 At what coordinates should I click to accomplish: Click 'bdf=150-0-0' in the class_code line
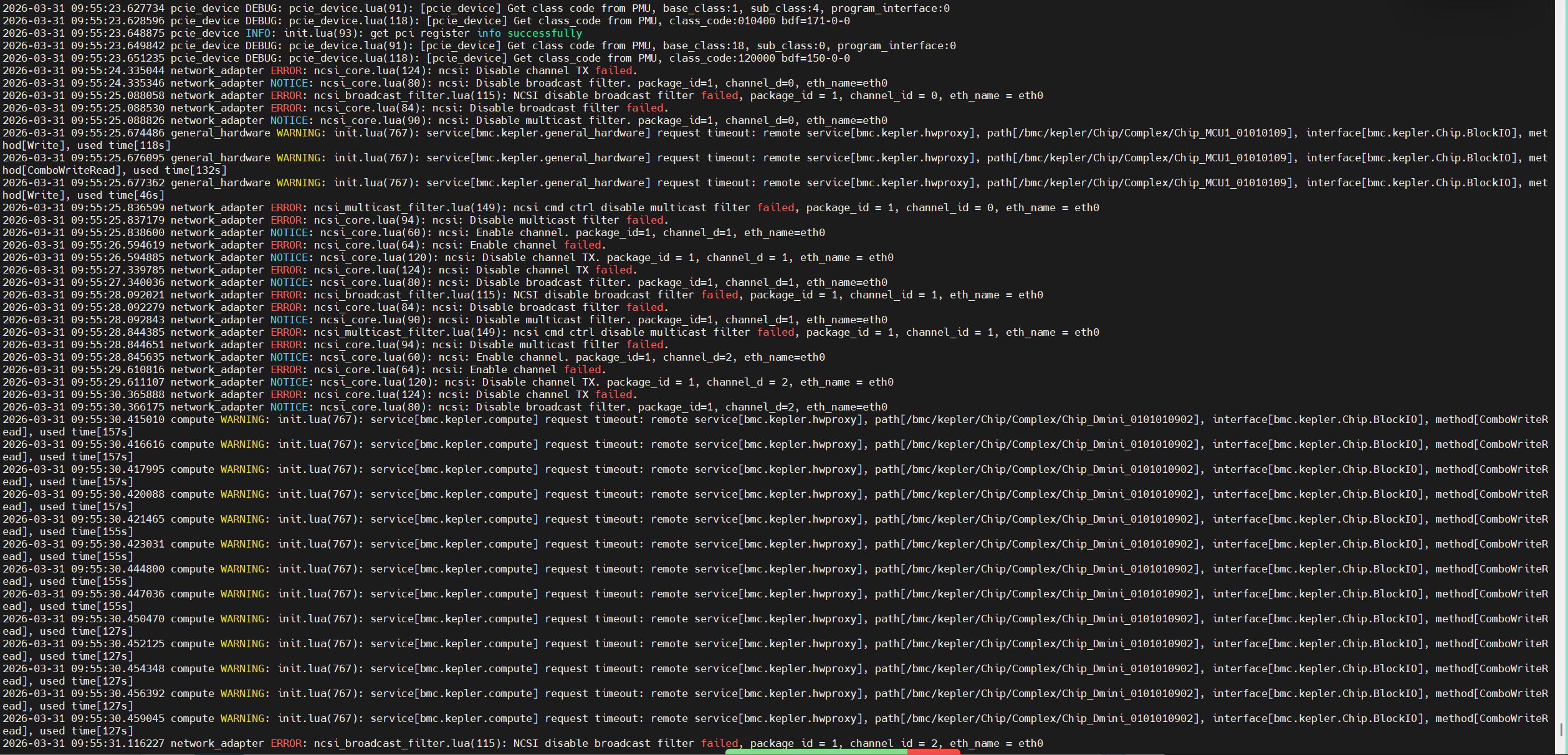[815, 58]
